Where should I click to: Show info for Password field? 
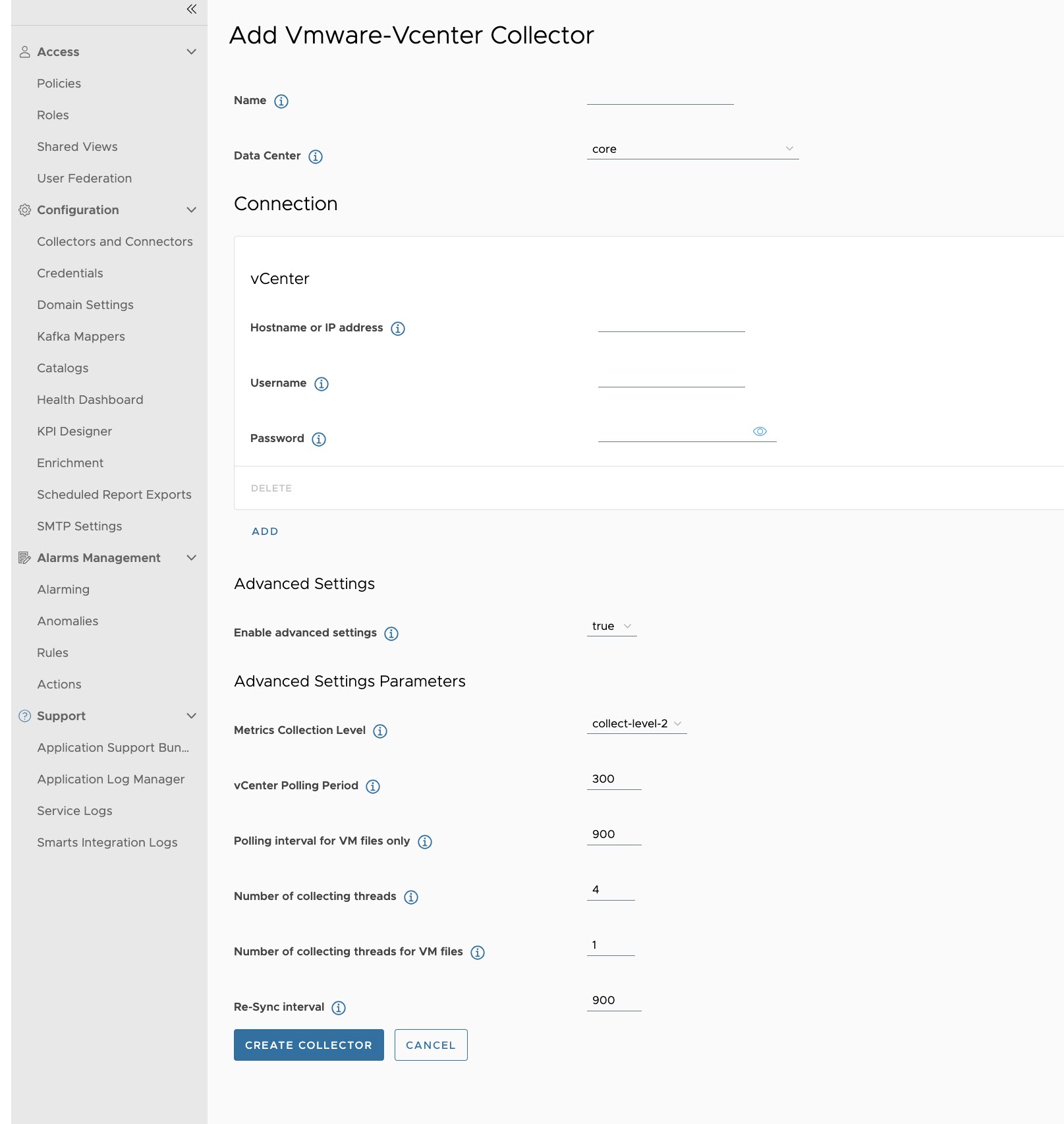[x=319, y=439]
